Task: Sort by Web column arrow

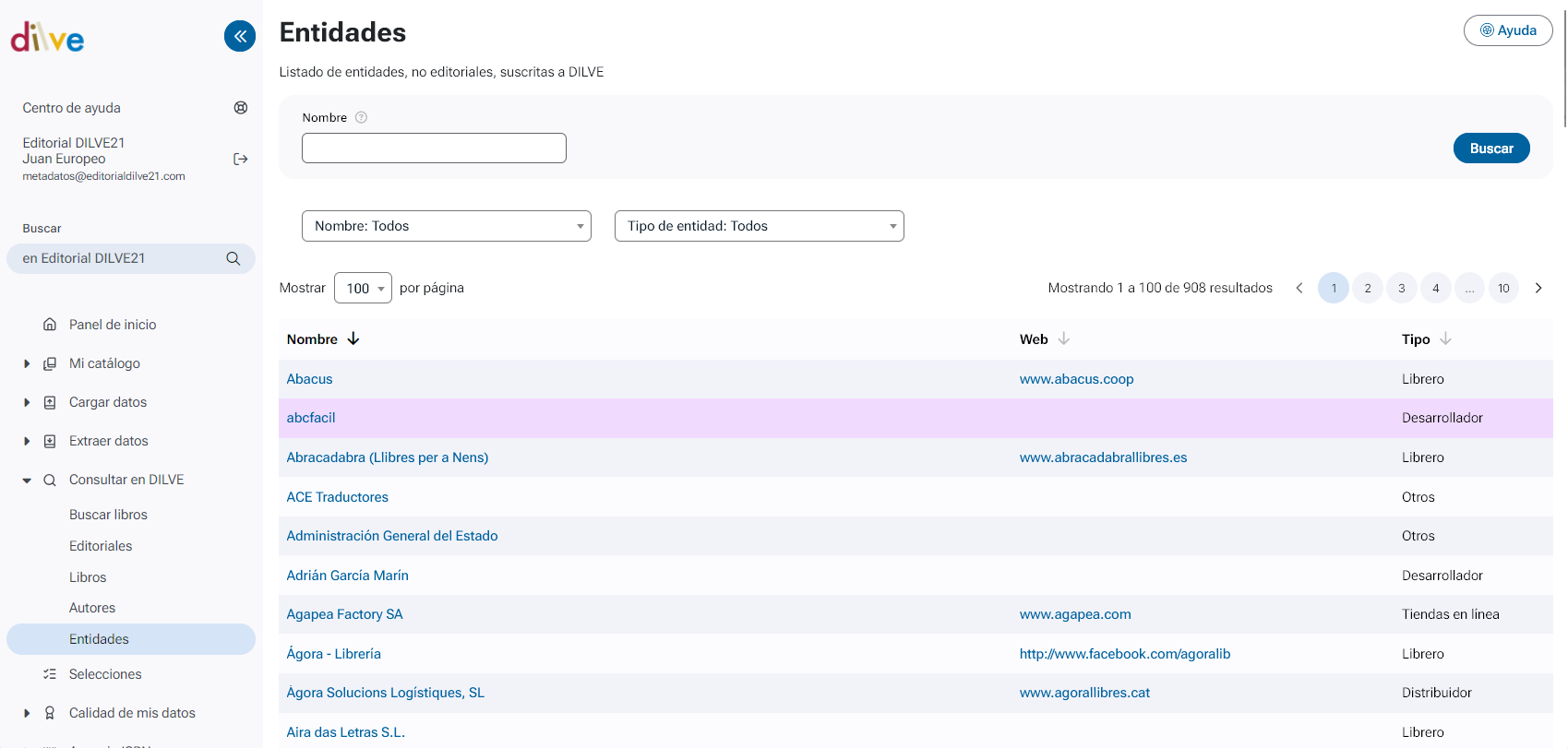Action: pos(1064,338)
